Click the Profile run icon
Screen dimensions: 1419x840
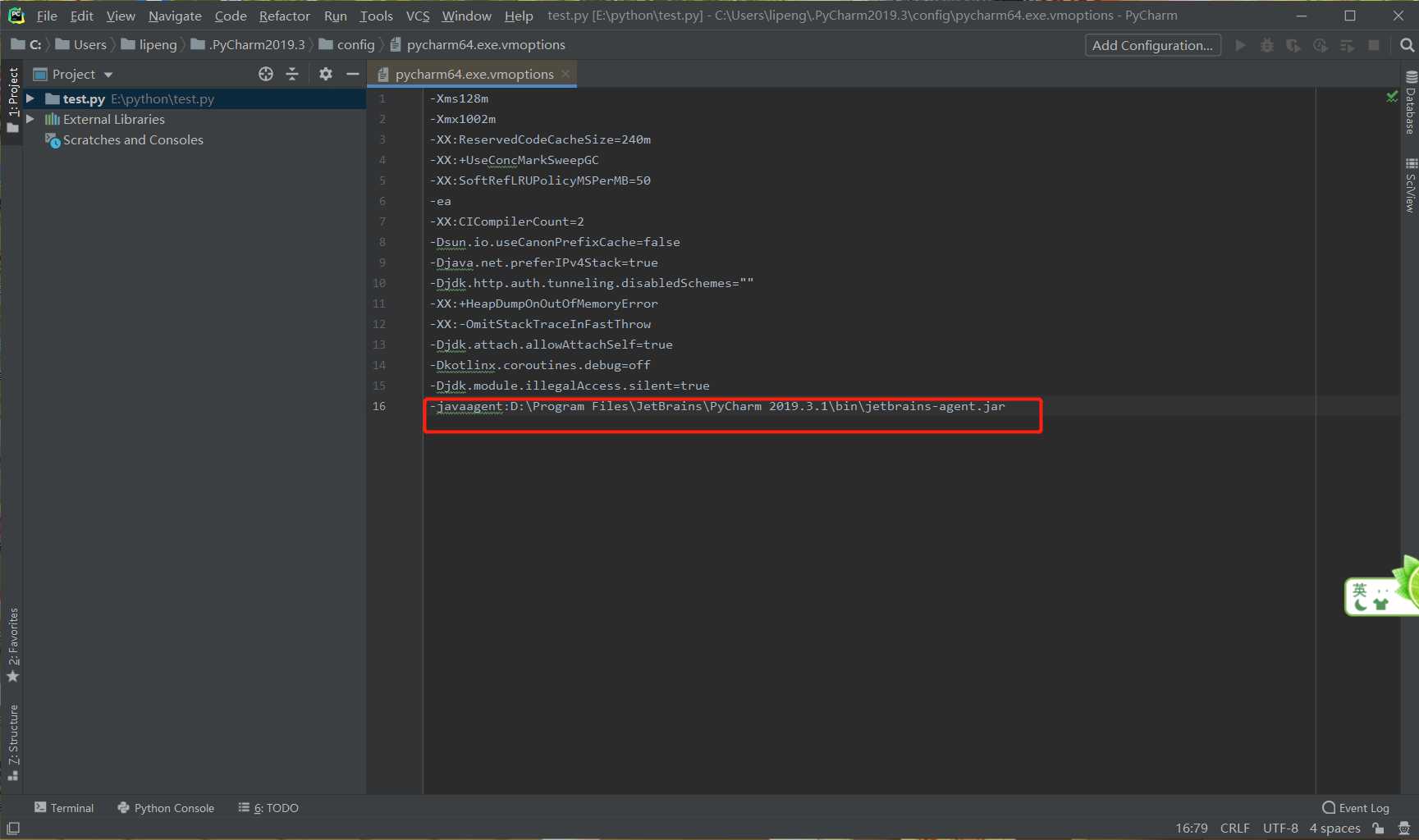pyautogui.click(x=1321, y=45)
